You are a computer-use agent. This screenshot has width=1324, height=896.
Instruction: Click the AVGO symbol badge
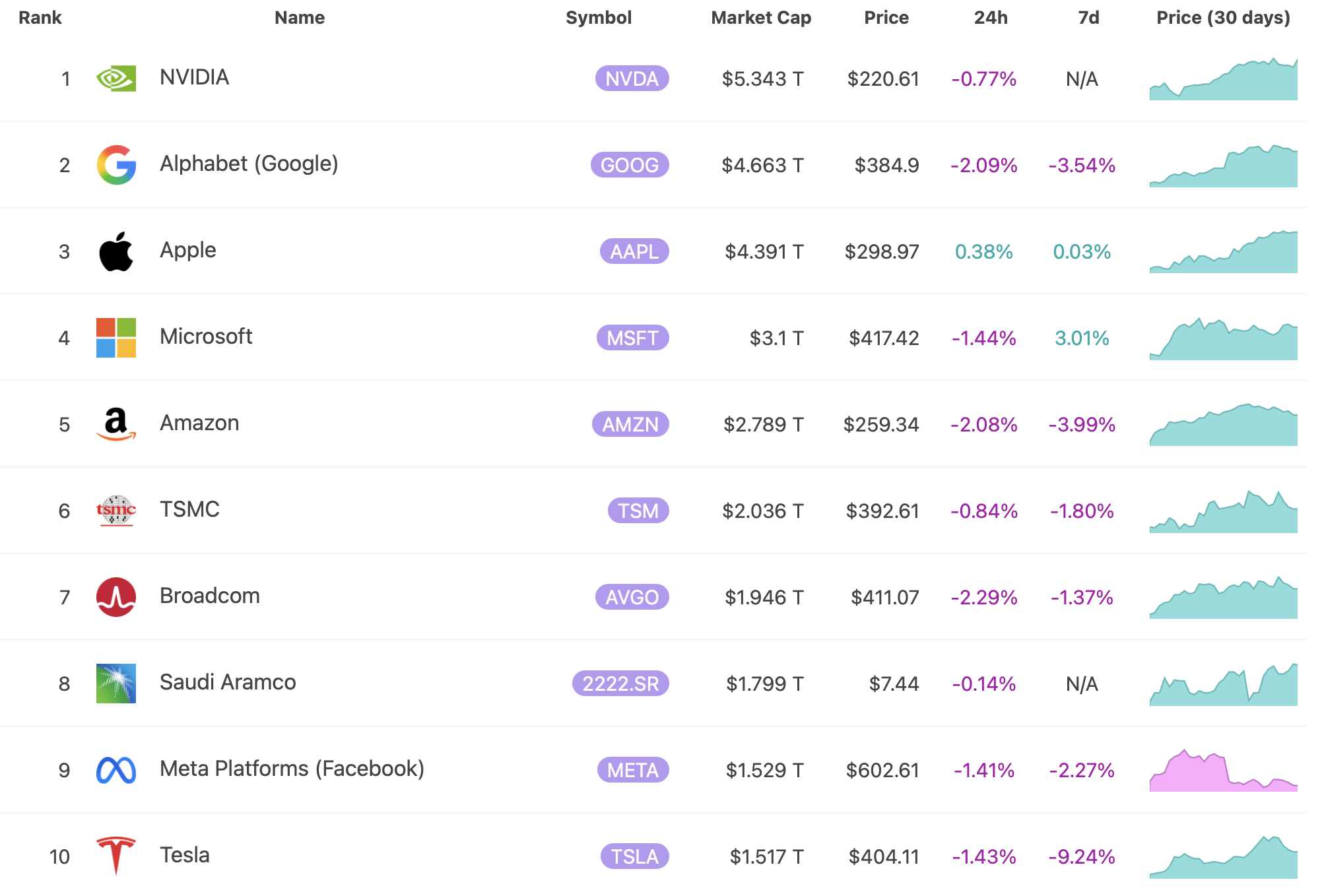point(632,597)
